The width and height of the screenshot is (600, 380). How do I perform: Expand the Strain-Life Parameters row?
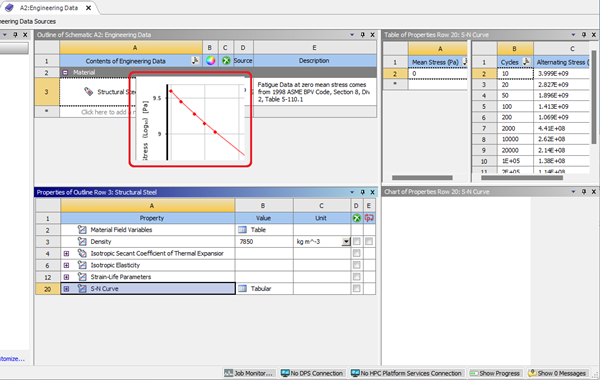coord(66,277)
